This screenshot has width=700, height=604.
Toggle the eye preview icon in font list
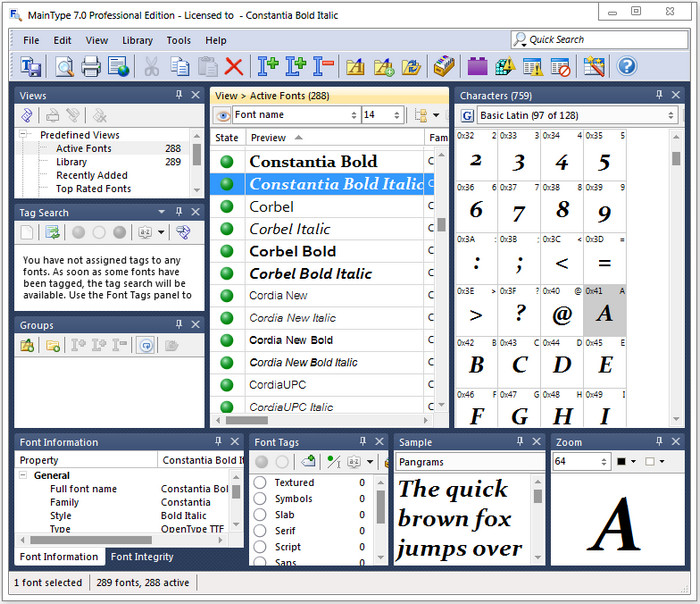coord(222,115)
